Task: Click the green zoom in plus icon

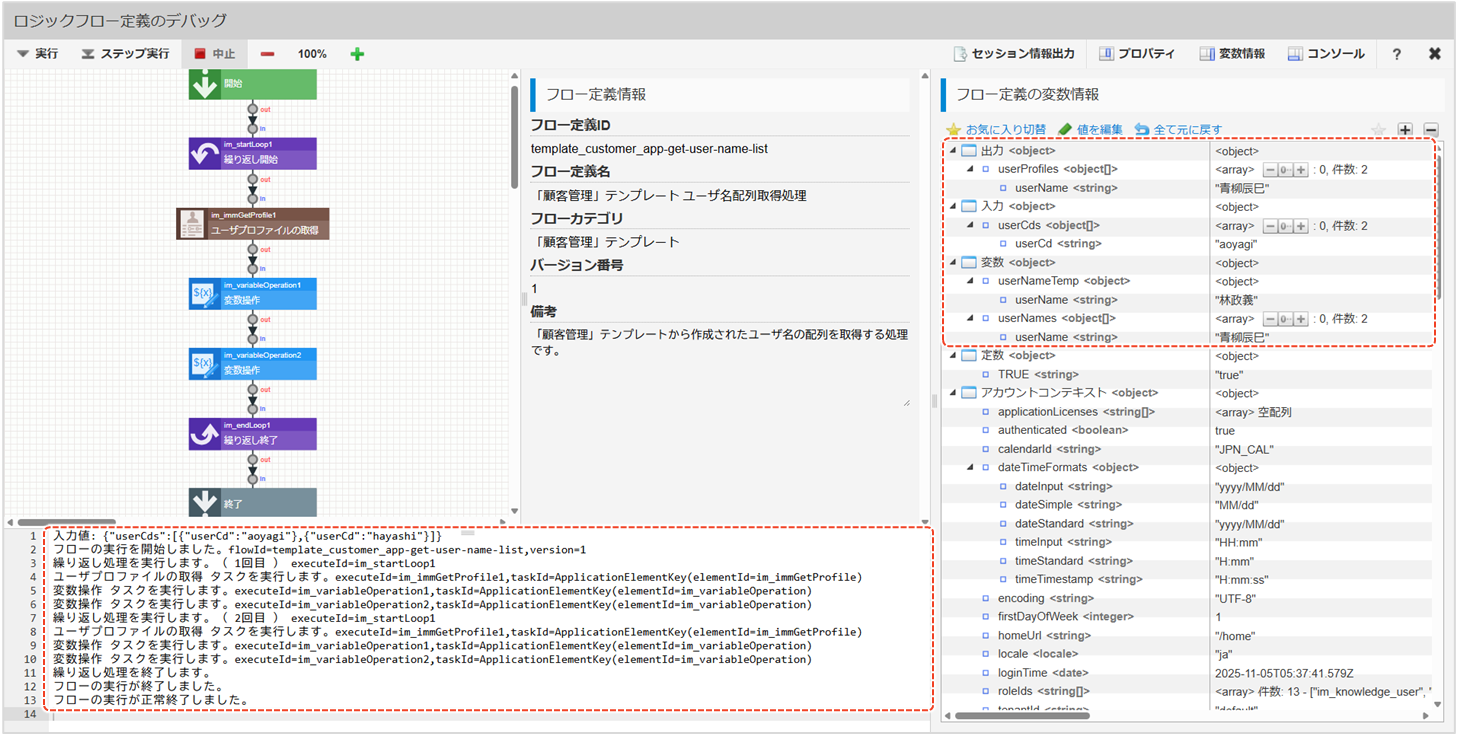Action: click(357, 54)
